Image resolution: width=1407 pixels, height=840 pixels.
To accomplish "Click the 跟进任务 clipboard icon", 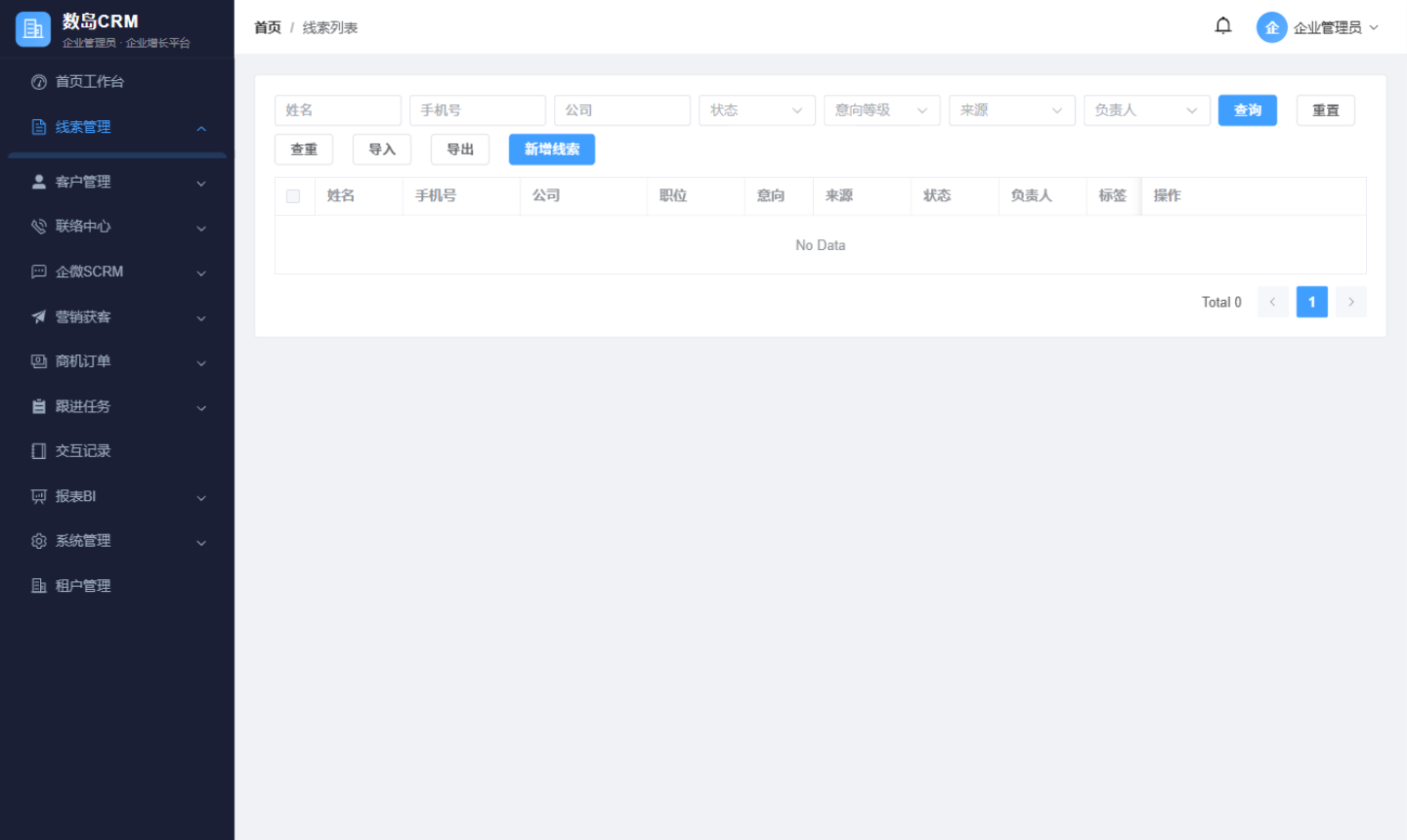I will (x=39, y=406).
